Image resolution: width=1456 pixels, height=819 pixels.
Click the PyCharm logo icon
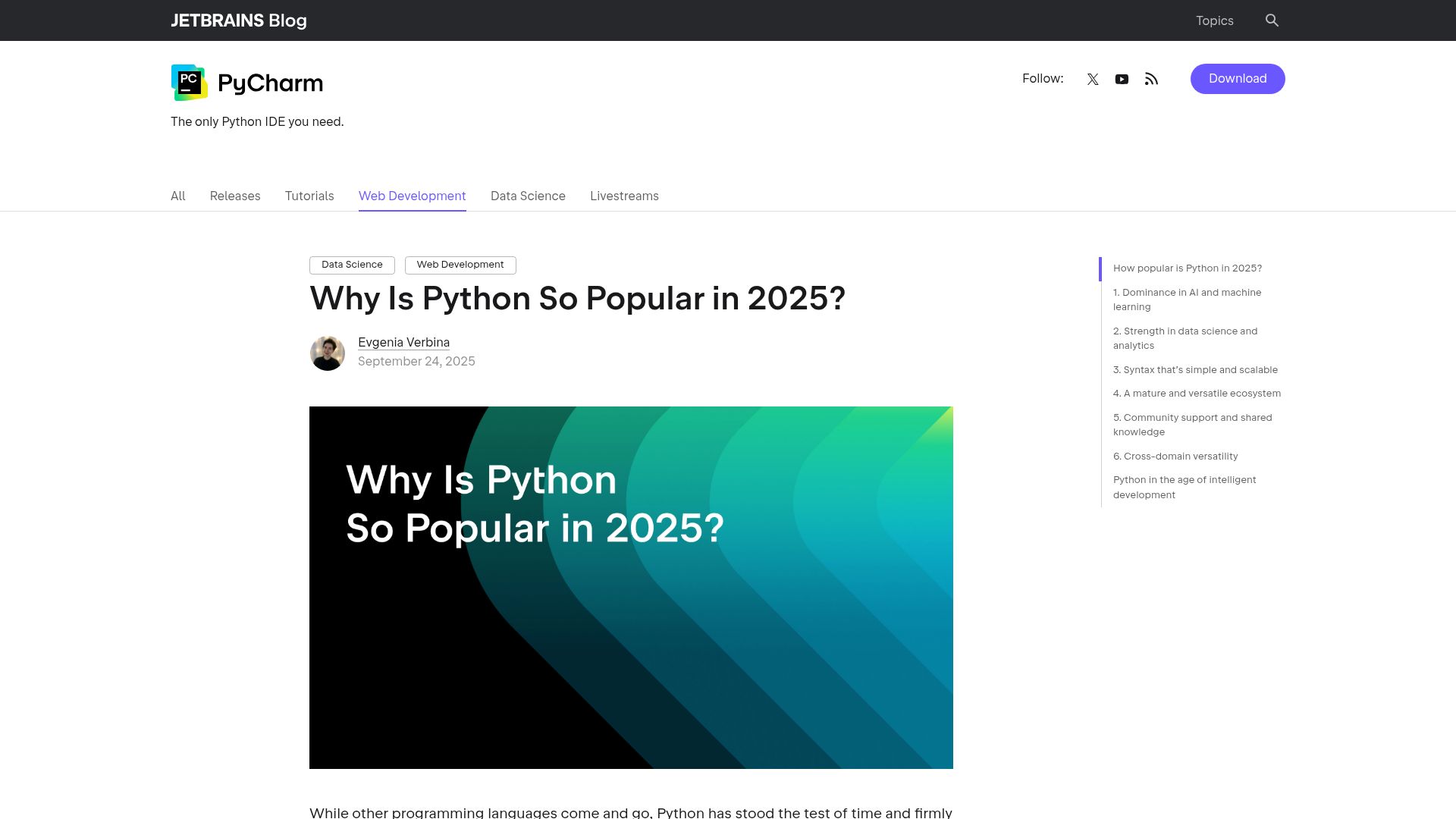190,83
